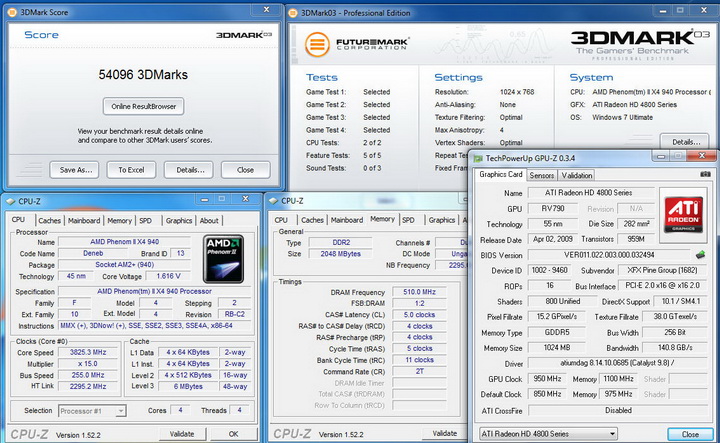
Task: Click Validate in left CPU-Z window
Action: click(x=182, y=434)
